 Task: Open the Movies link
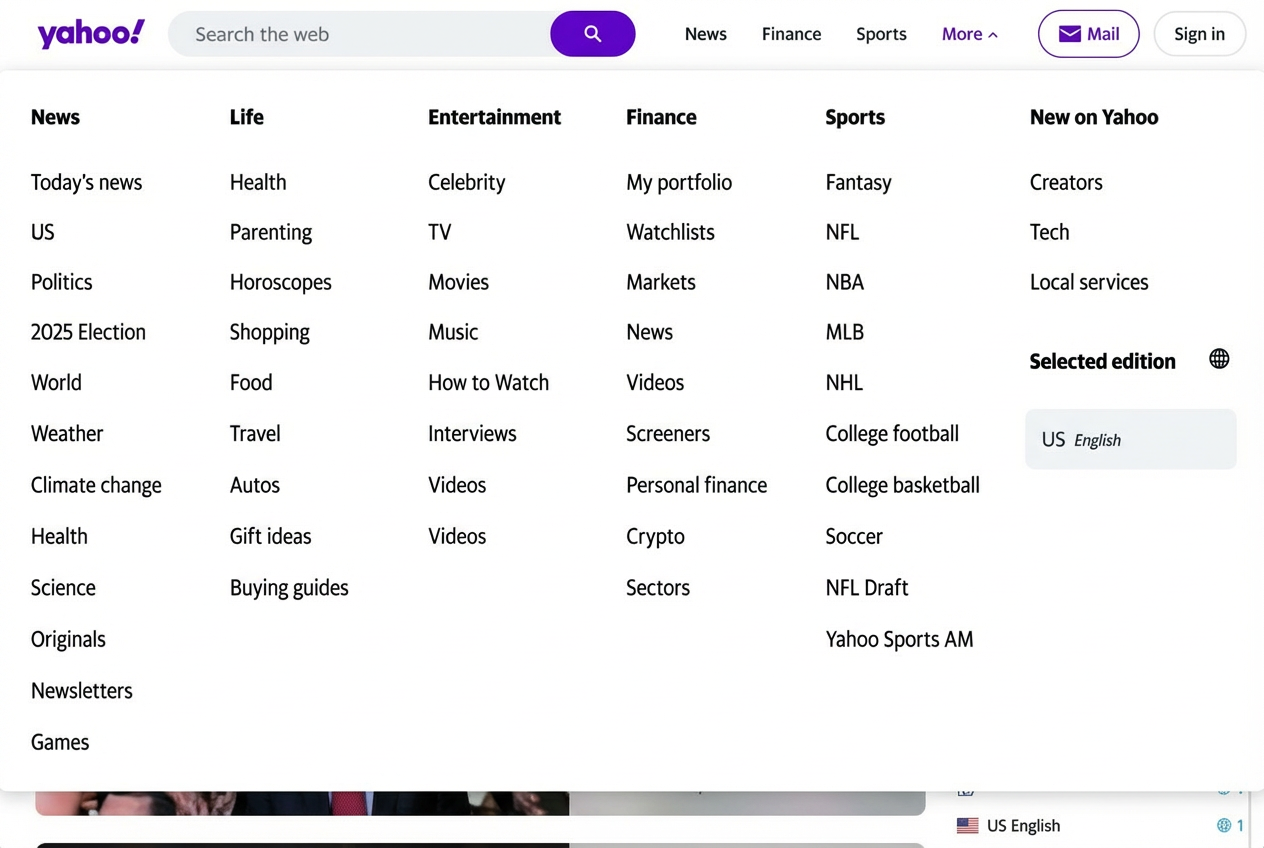[459, 282]
